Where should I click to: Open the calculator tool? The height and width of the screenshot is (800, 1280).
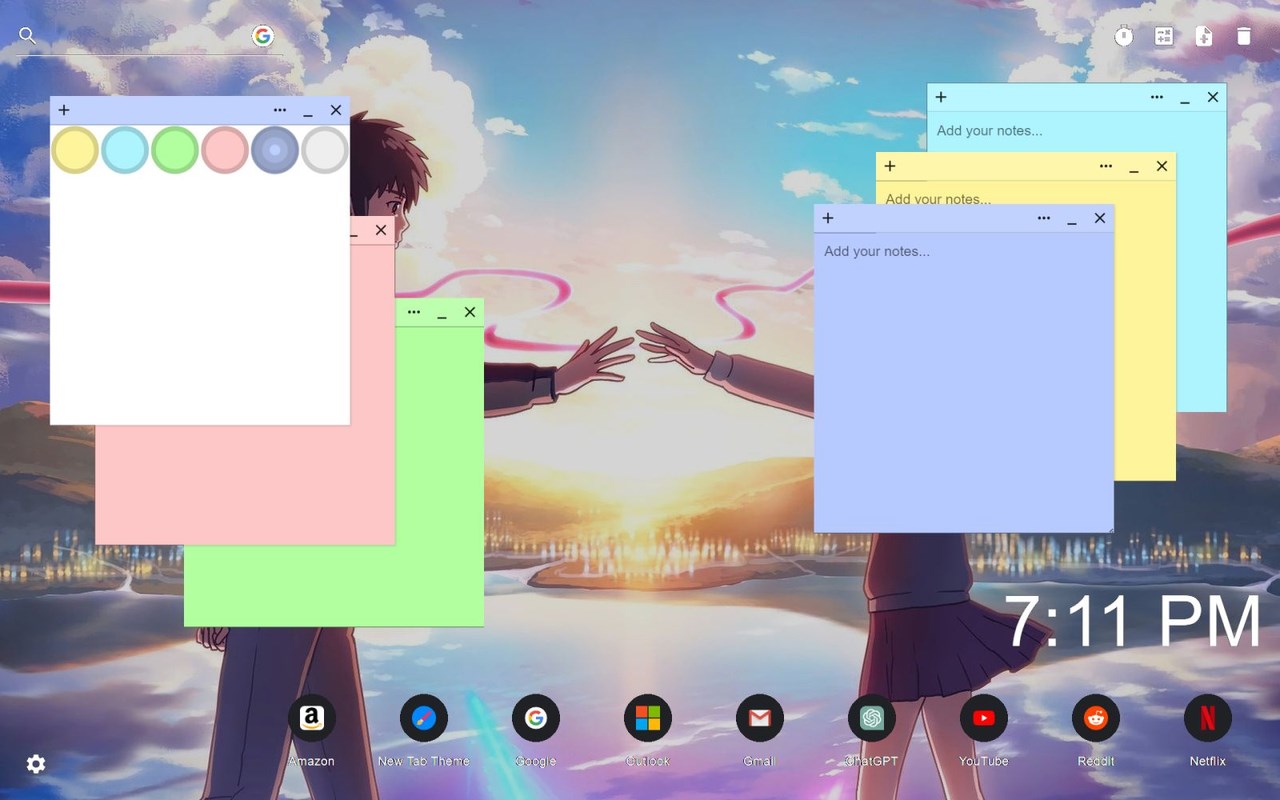1164,36
